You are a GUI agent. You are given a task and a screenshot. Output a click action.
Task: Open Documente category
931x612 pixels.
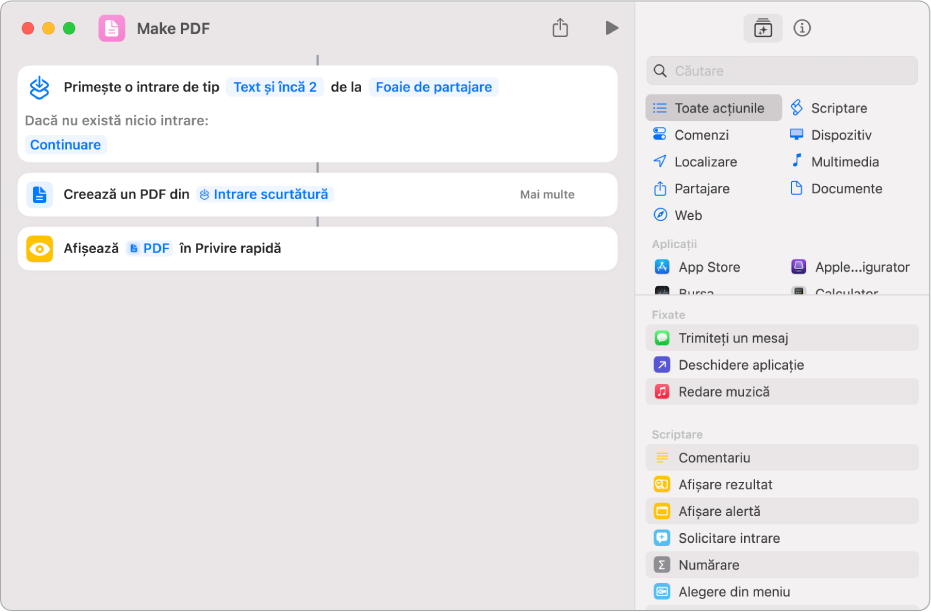click(x=836, y=189)
